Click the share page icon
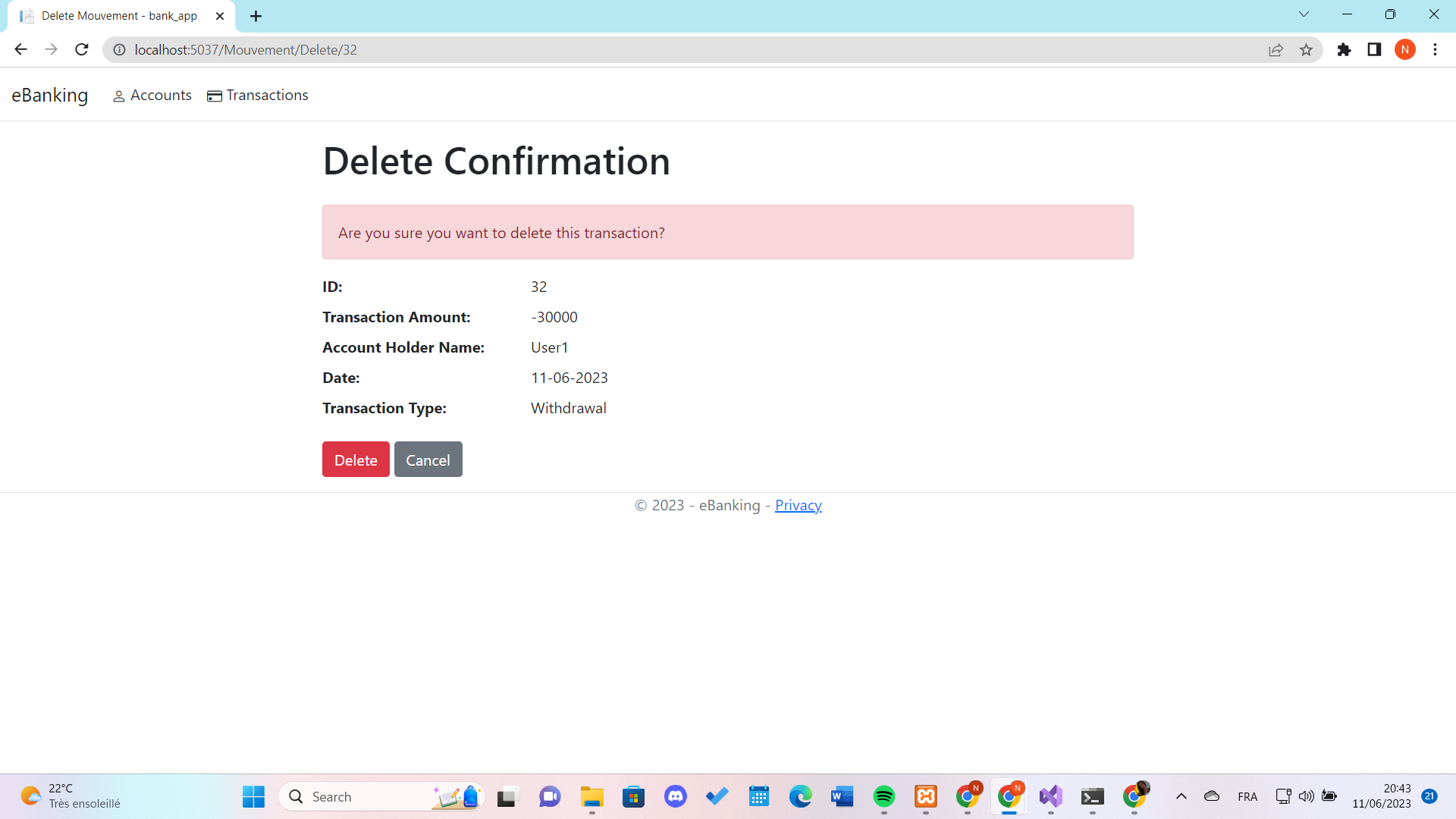The image size is (1456, 819). (x=1276, y=50)
